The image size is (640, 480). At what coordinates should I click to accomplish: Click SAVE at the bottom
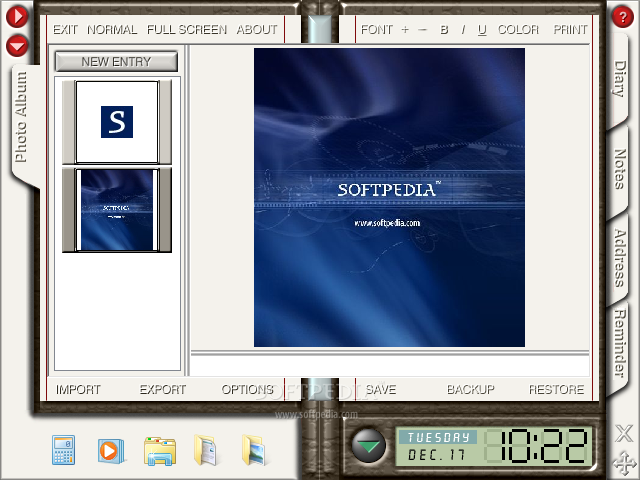pyautogui.click(x=381, y=389)
